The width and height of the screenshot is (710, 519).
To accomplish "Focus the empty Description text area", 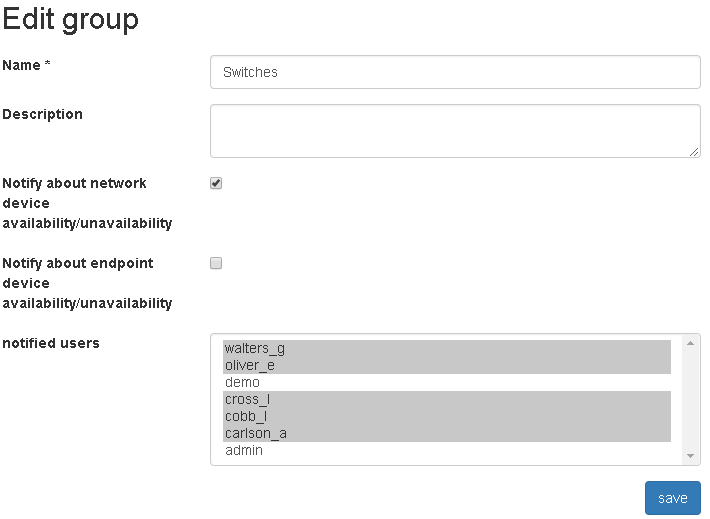I will point(454,130).
